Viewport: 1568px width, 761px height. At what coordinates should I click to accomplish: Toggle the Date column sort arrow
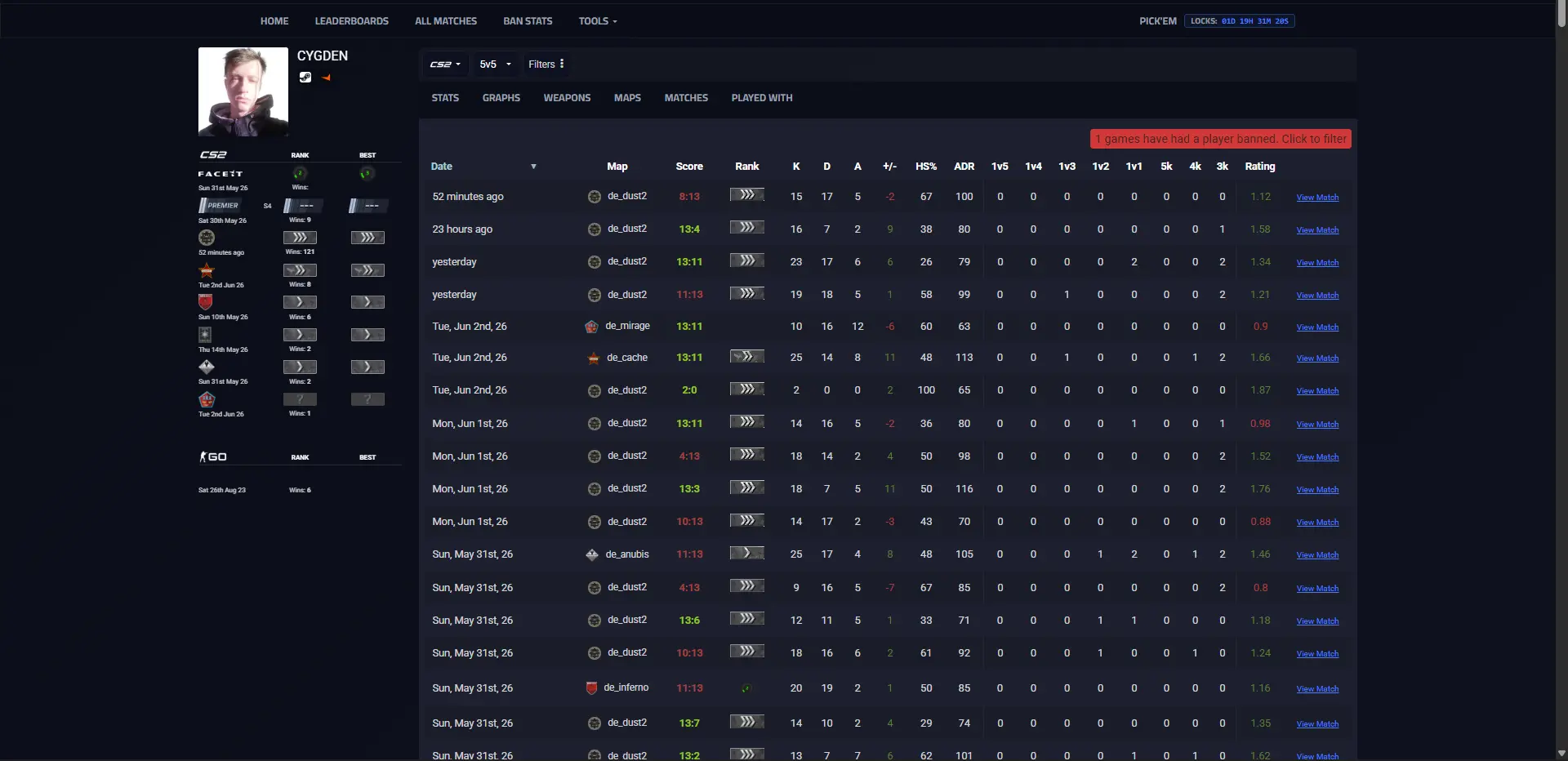click(x=533, y=167)
